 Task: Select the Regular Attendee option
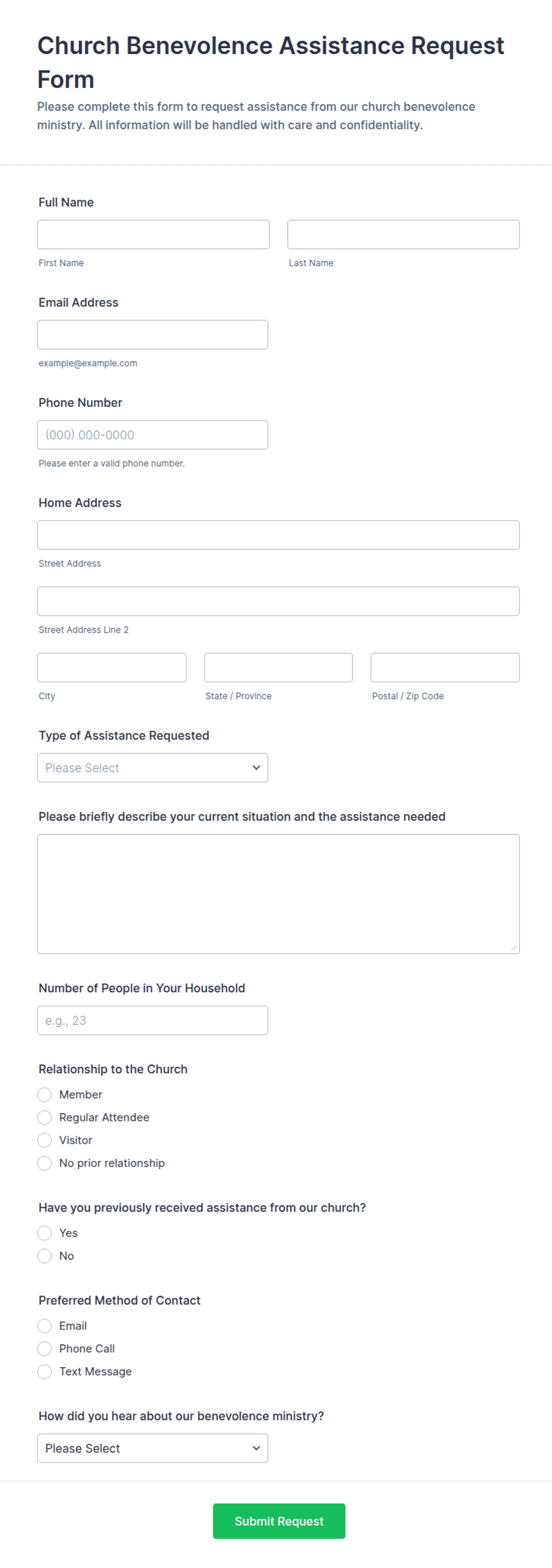[x=45, y=1118]
